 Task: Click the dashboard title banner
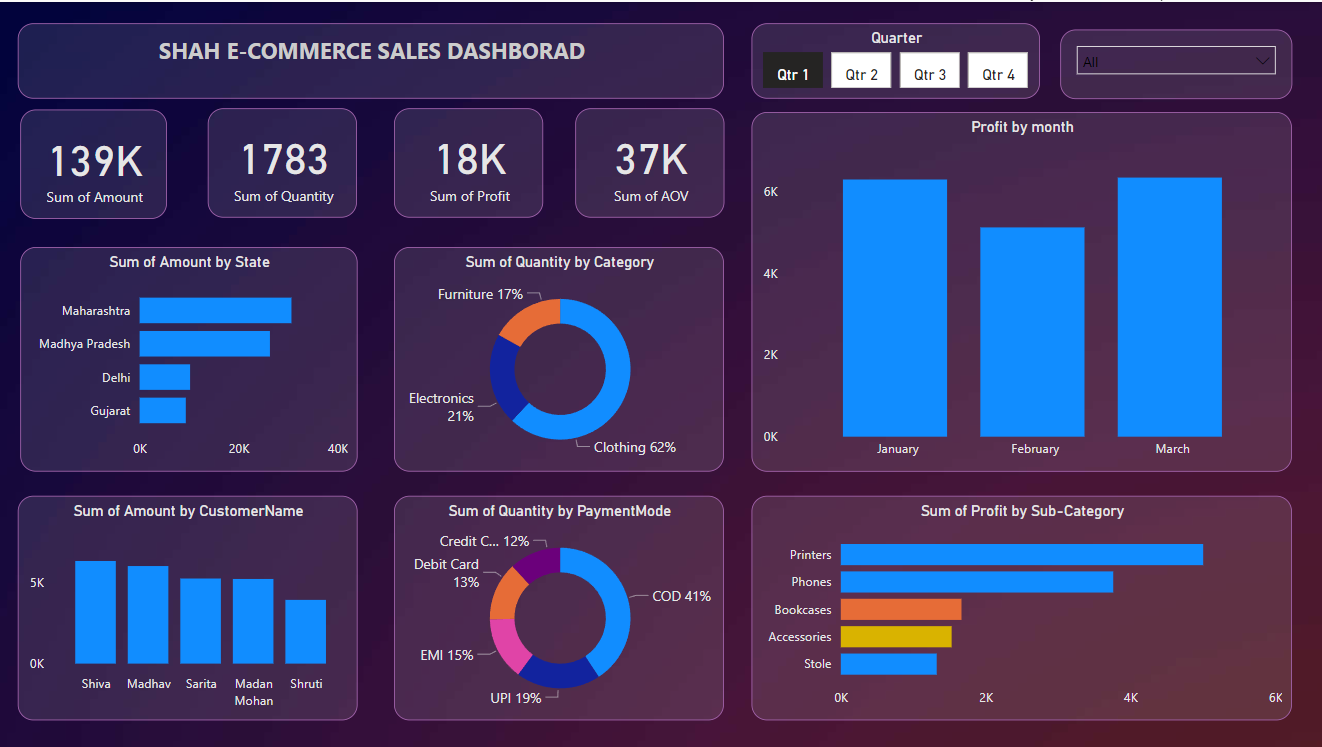click(370, 61)
